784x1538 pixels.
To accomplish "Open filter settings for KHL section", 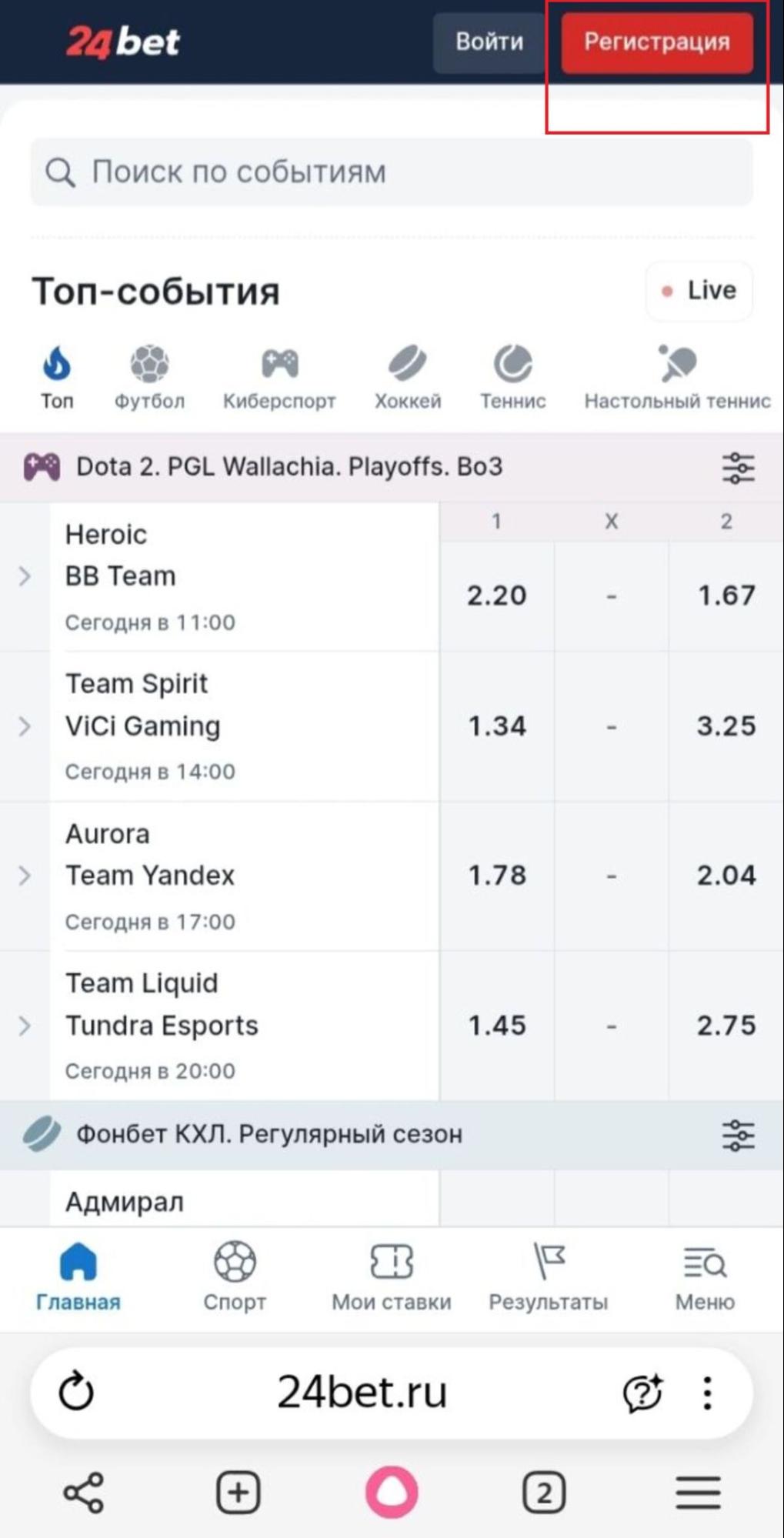I will coord(738,1135).
